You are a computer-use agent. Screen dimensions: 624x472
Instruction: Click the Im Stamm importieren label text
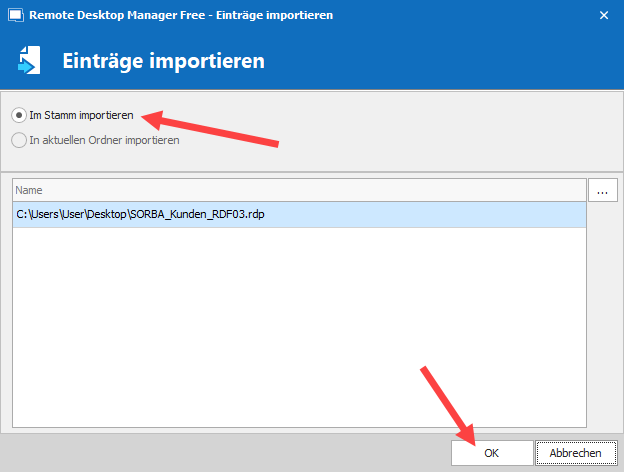(x=81, y=116)
